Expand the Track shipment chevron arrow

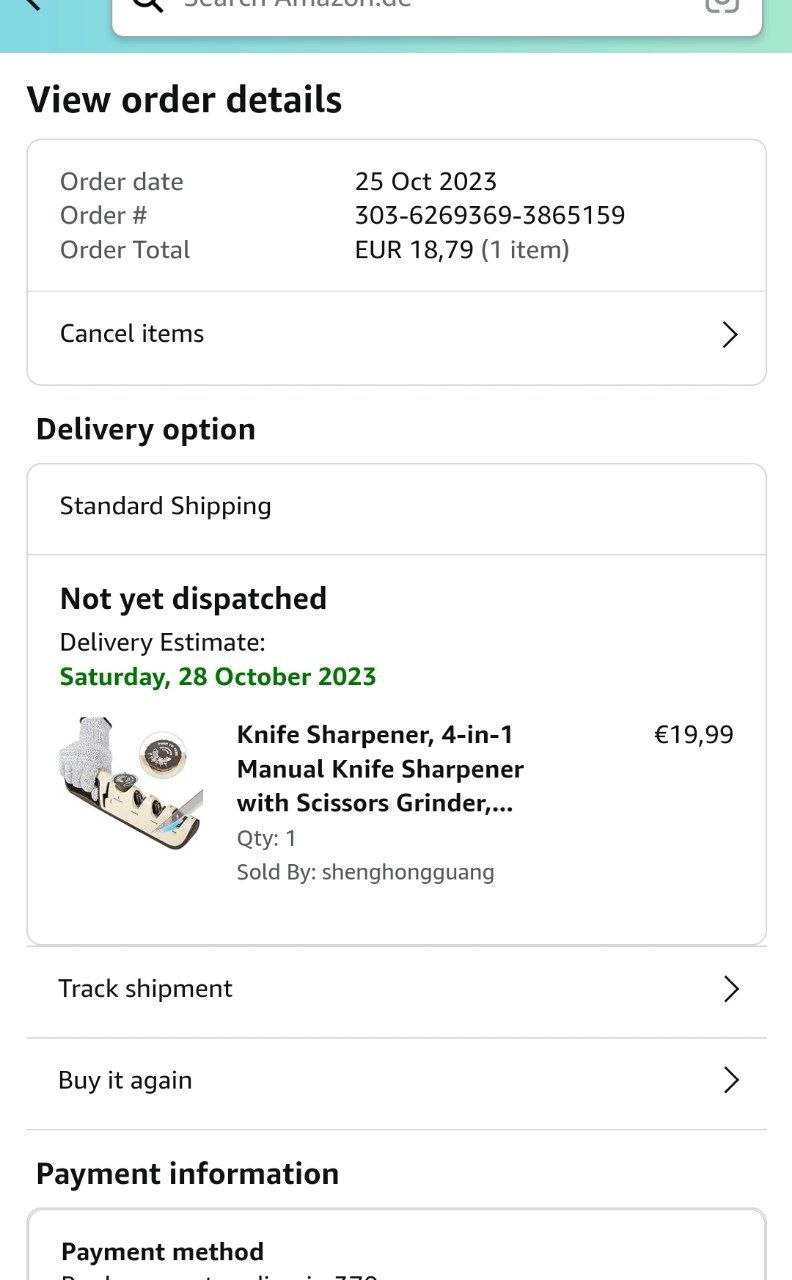click(731, 989)
